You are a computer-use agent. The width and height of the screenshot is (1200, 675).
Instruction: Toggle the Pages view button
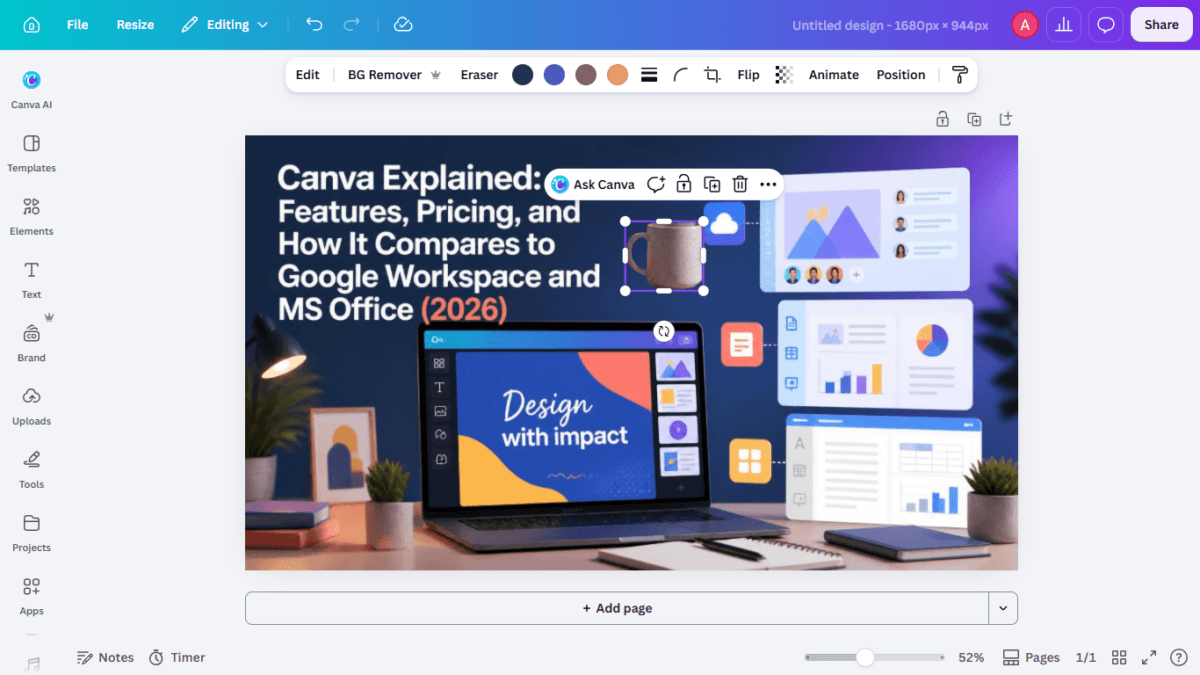1031,657
